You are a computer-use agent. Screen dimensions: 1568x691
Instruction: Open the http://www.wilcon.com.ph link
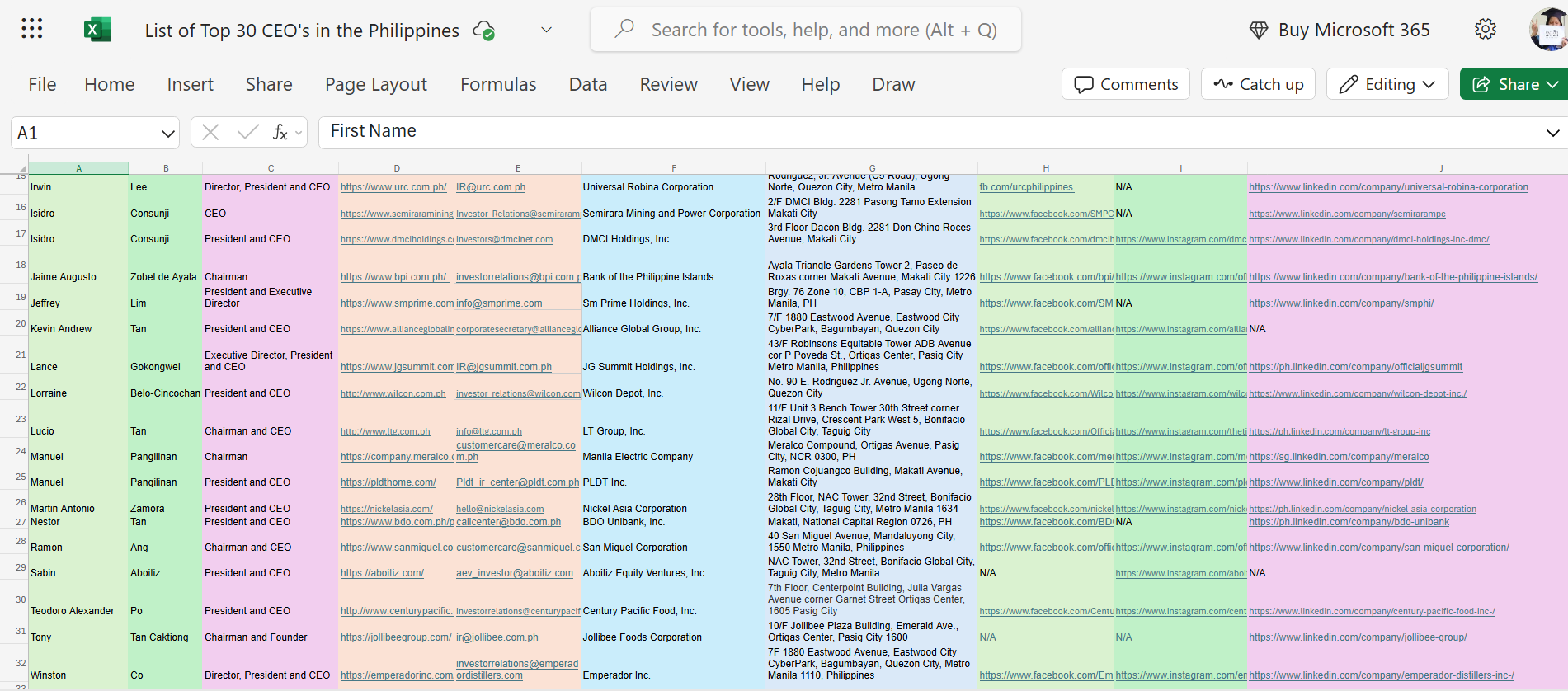coord(393,393)
